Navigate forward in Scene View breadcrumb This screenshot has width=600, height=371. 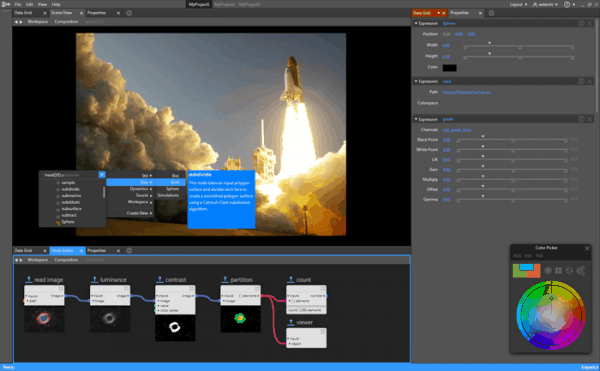[21, 22]
